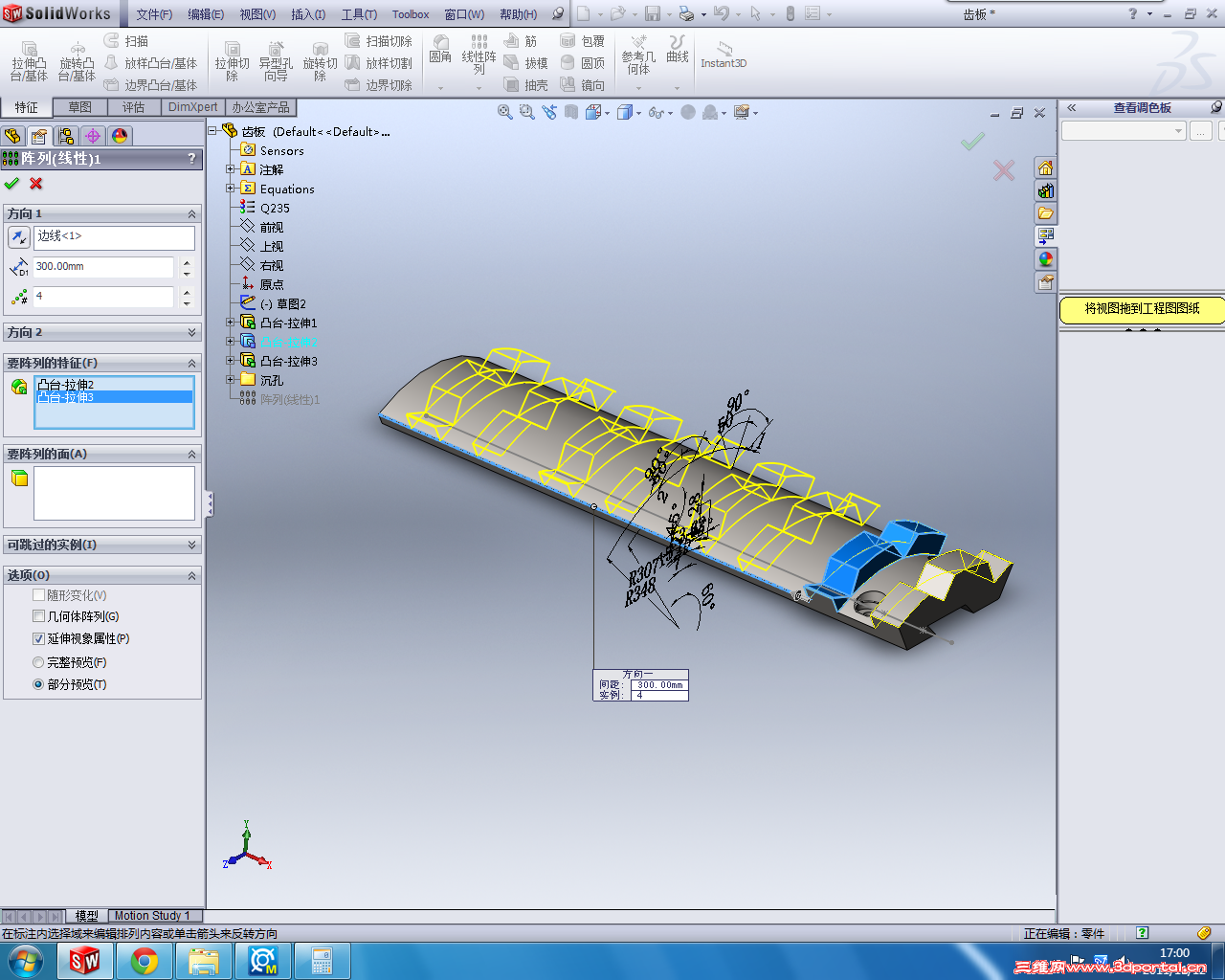Screen dimensions: 1225x980
Task: Expand the 注解 node in the feature tree
Action: point(230,169)
